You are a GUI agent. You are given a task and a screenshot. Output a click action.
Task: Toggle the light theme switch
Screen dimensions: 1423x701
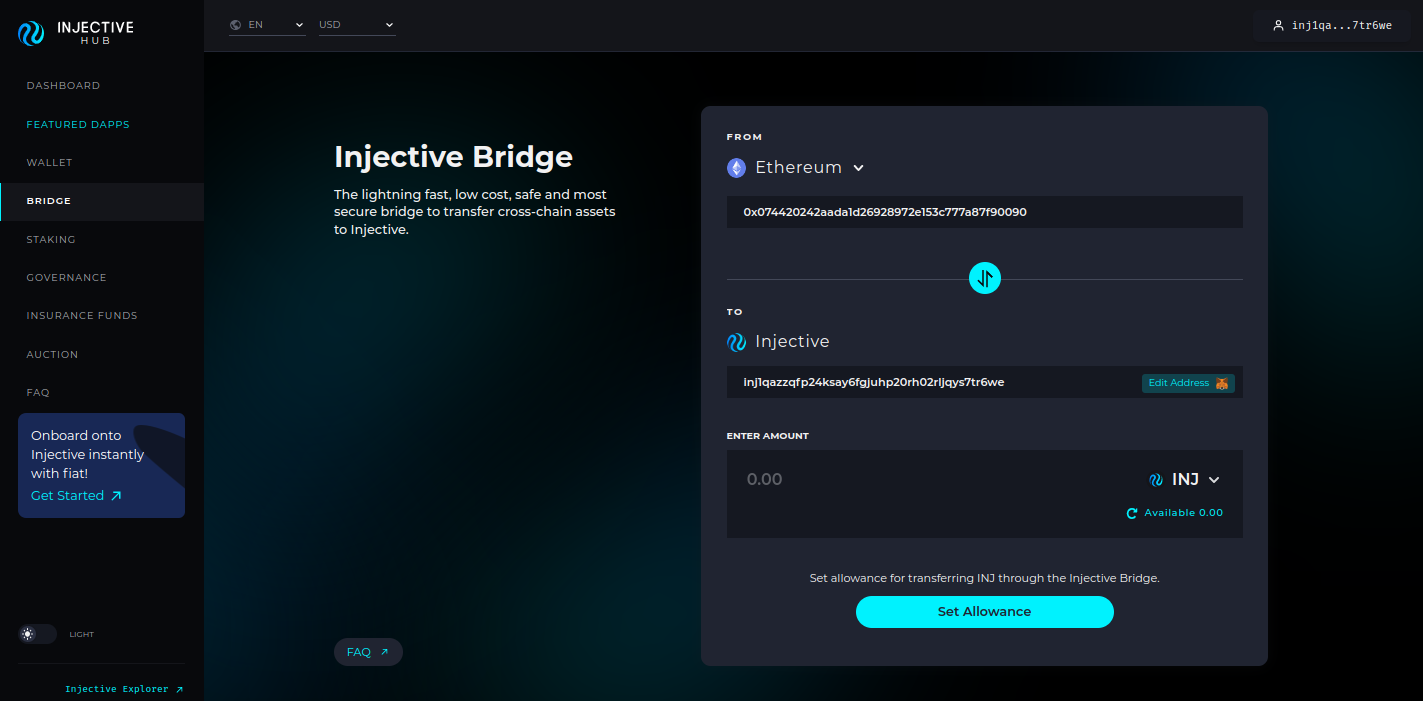(37, 634)
